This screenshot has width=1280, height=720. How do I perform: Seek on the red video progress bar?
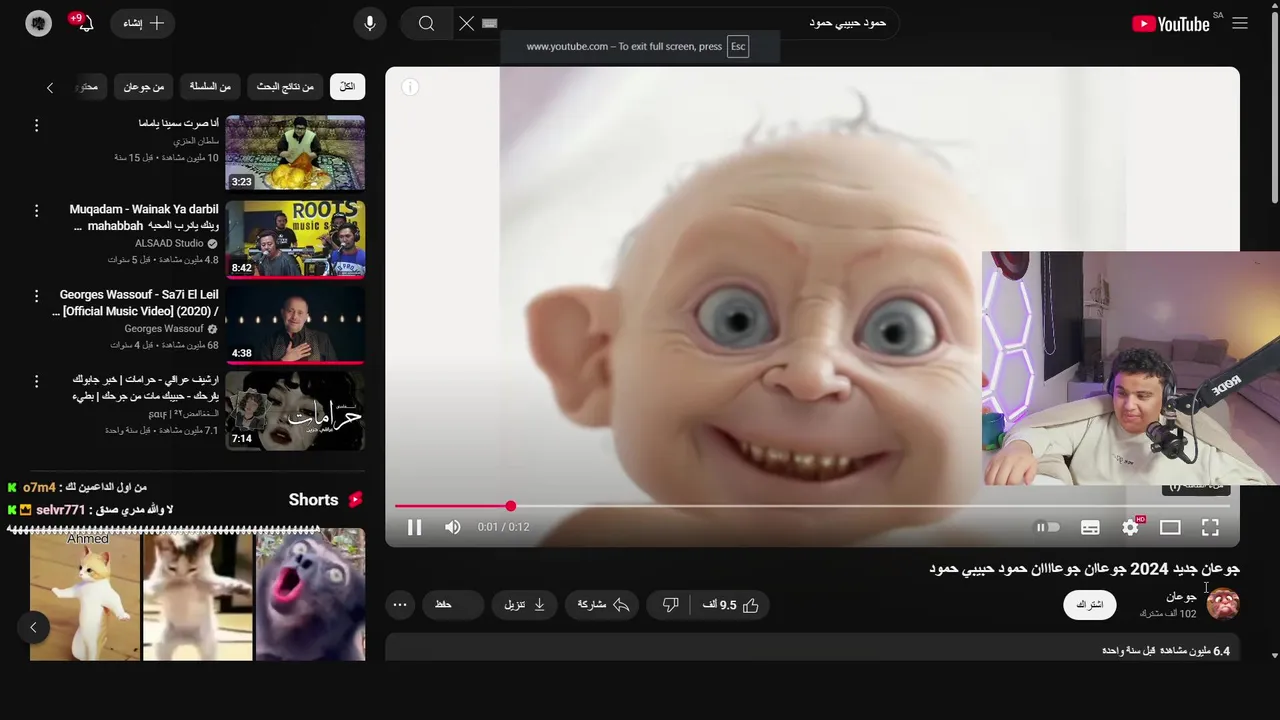(x=812, y=506)
